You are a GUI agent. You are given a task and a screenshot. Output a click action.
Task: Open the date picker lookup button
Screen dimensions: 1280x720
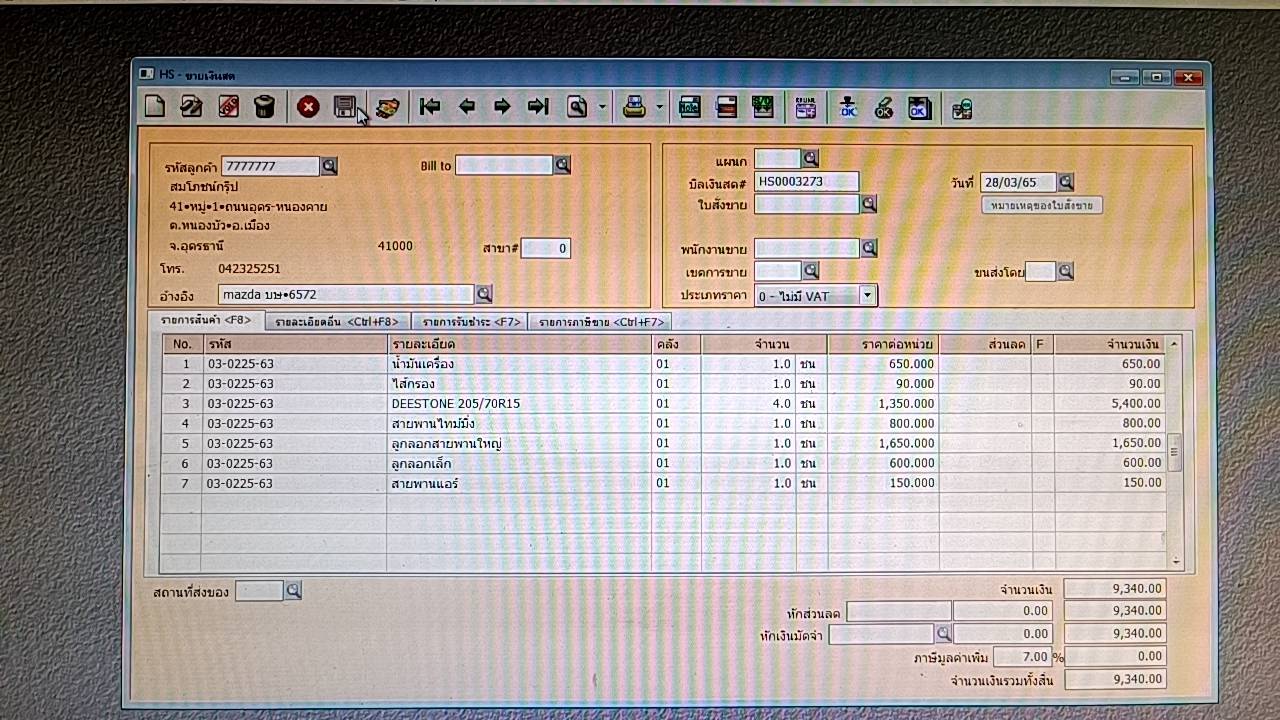coord(1066,182)
